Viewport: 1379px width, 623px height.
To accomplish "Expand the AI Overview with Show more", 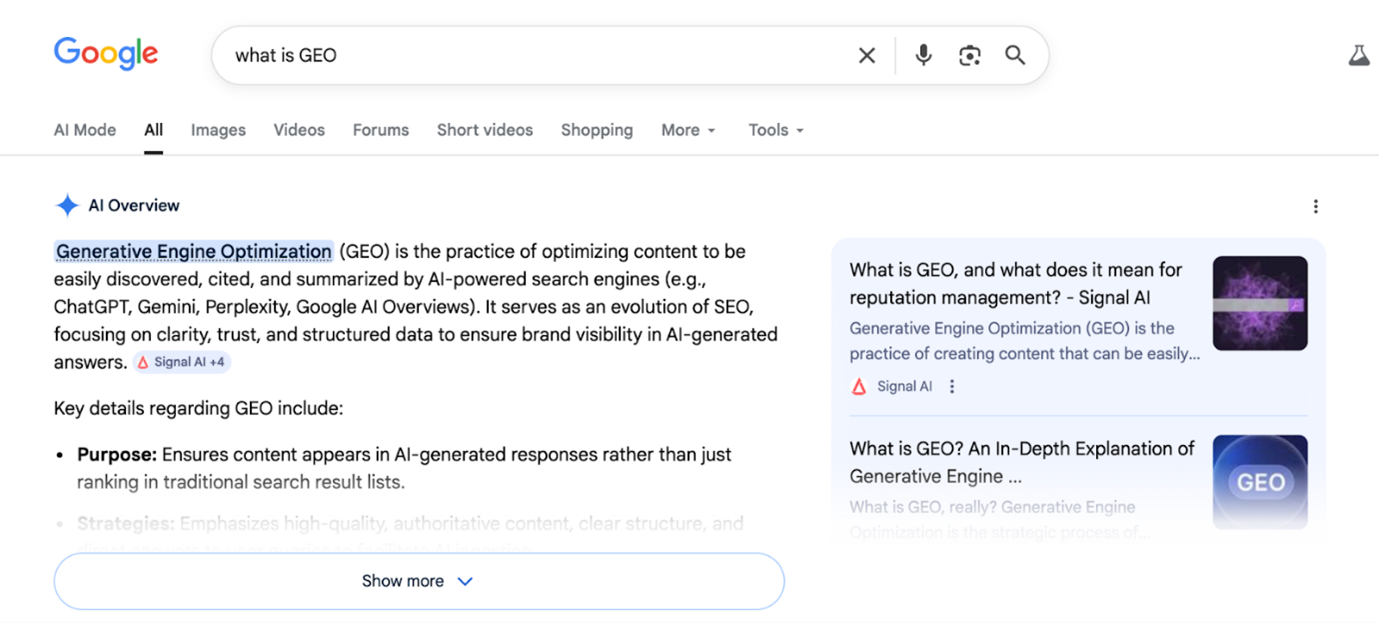I will tap(418, 580).
